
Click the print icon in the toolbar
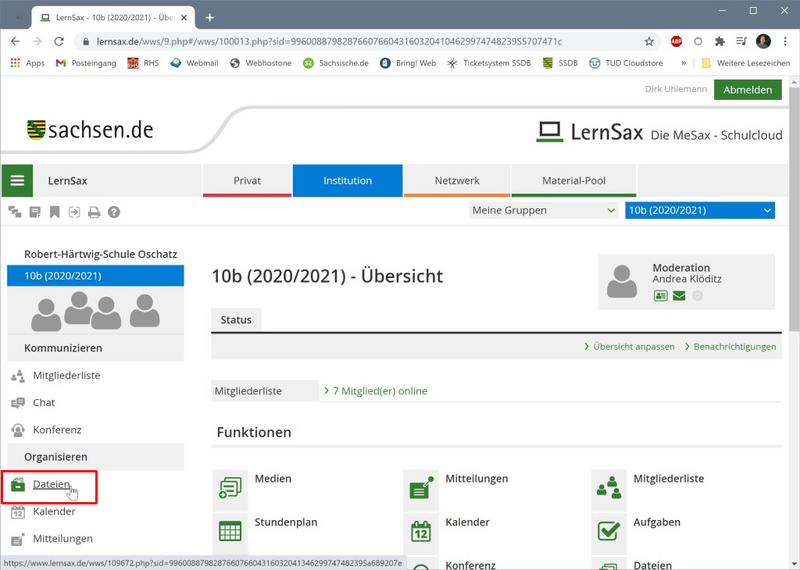[x=94, y=212]
